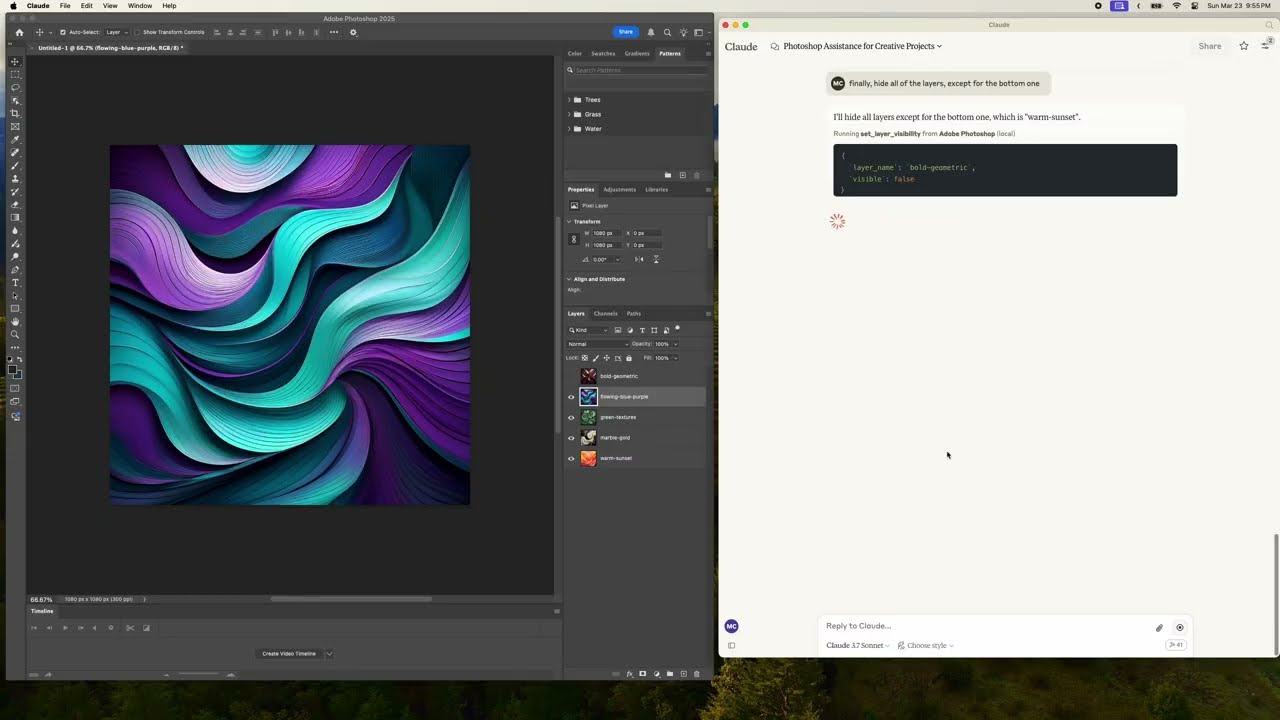The height and width of the screenshot is (720, 1280).
Task: Click the Photoshop search icon
Action: pos(667,32)
